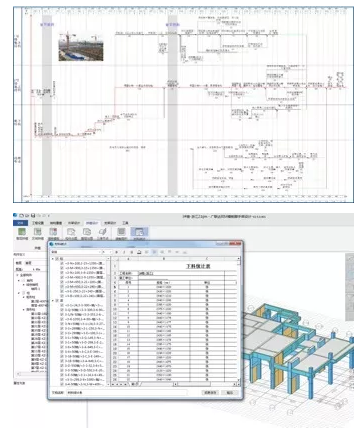Collapse the first group in dialog tree
This screenshot has width=363, height=444.
click(53, 259)
